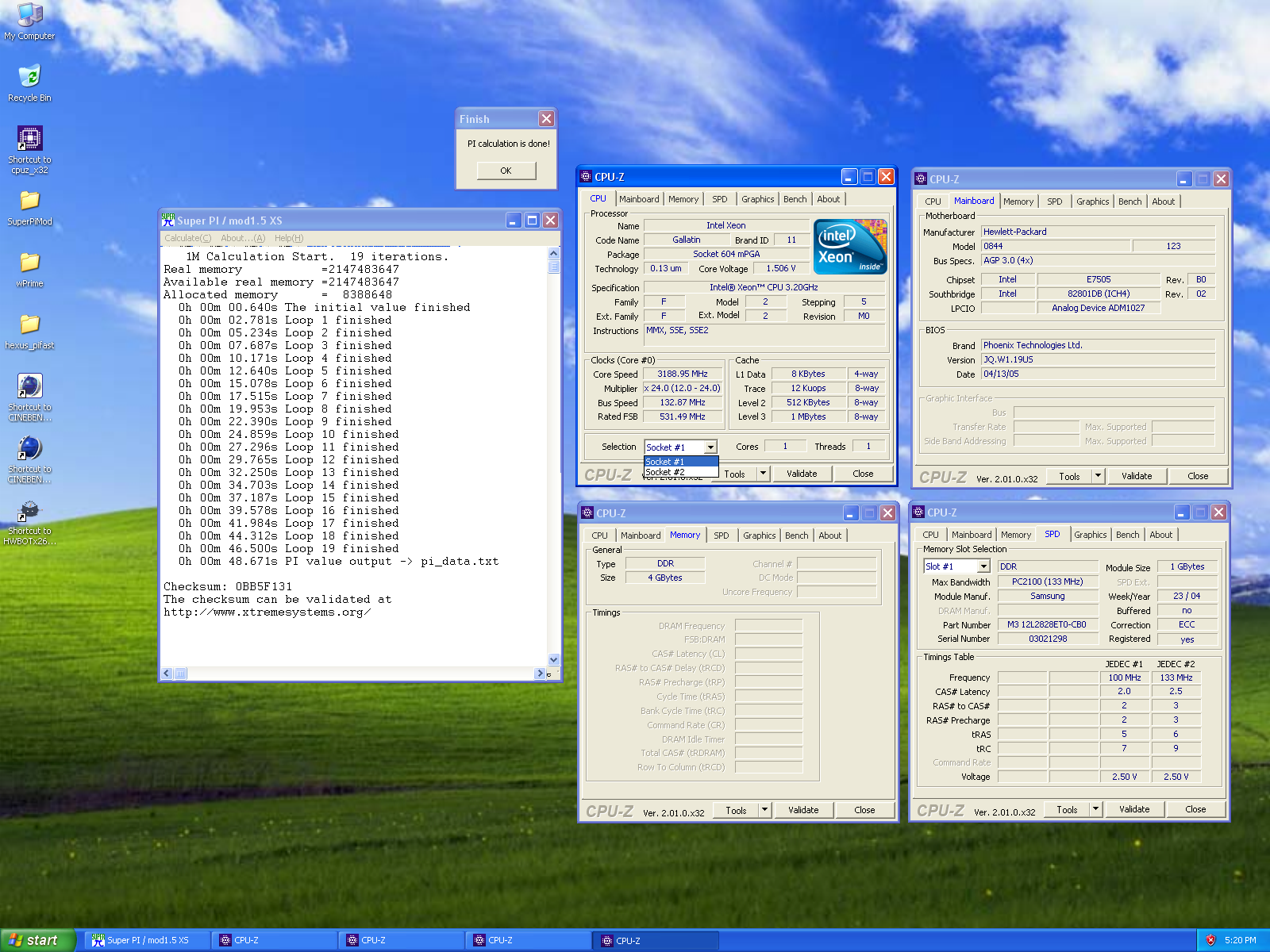Open the Recycle Bin icon
This screenshot has width=1270, height=952.
[x=29, y=76]
